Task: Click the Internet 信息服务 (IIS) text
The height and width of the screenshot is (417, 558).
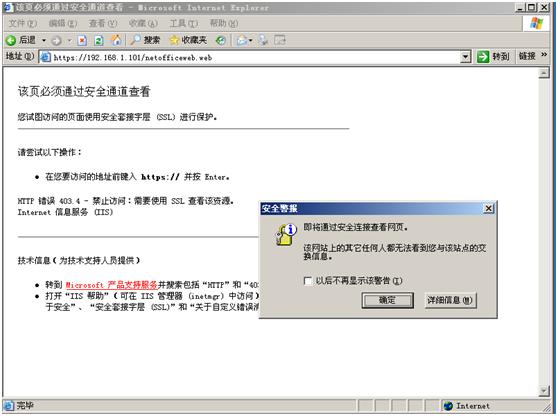Action: [x=65, y=212]
